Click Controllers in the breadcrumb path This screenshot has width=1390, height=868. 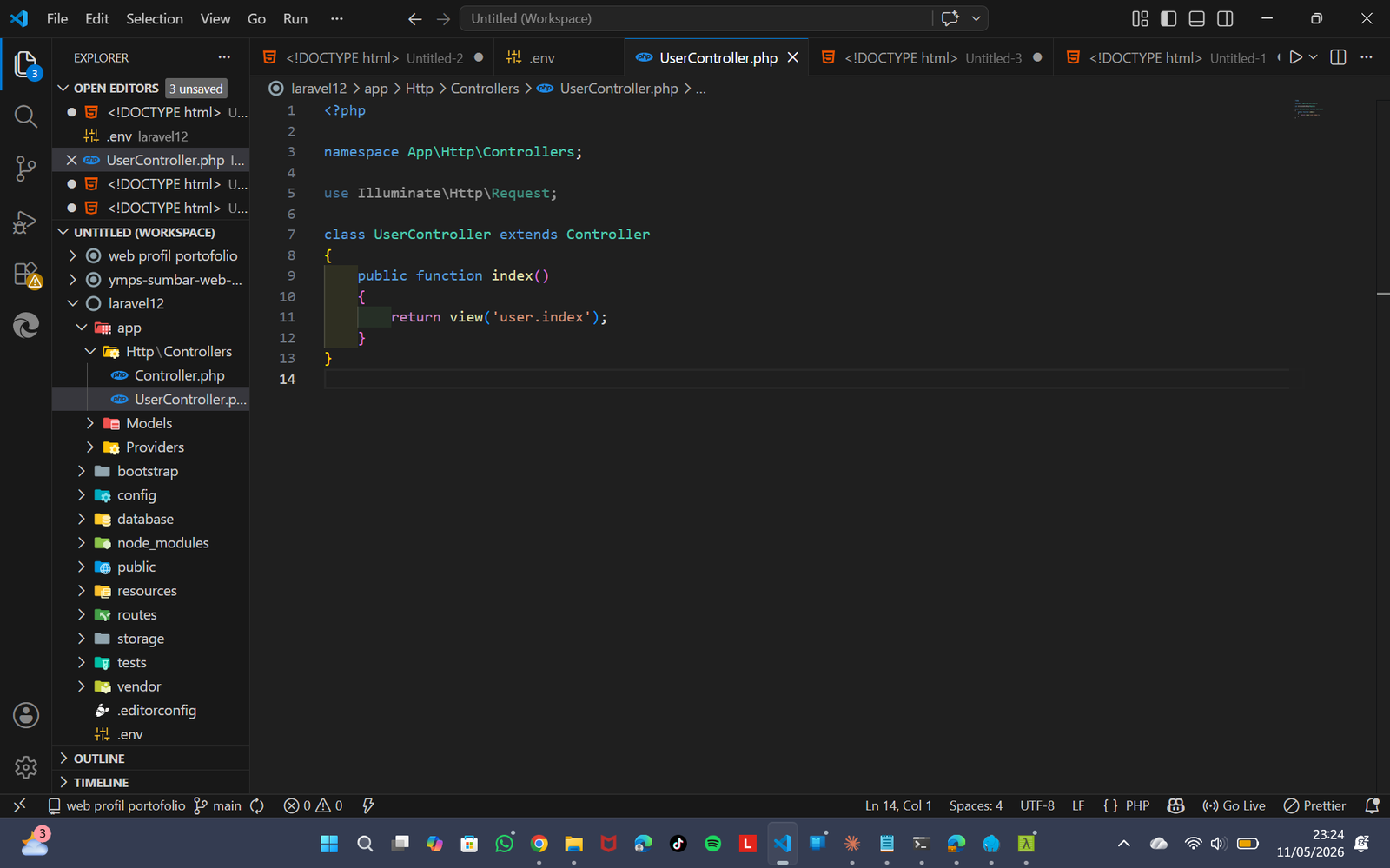(484, 88)
